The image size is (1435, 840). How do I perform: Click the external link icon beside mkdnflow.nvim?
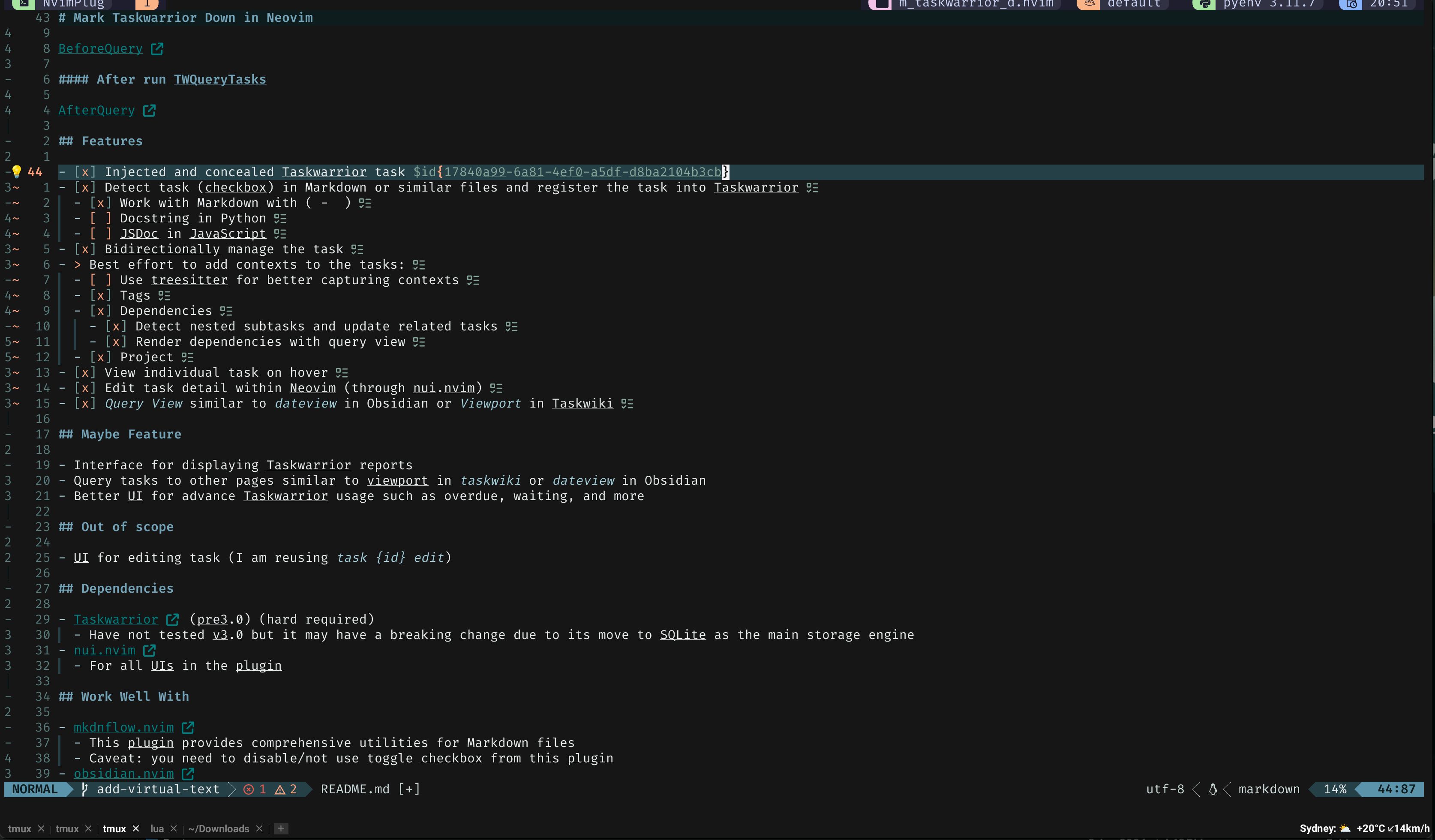coord(187,728)
